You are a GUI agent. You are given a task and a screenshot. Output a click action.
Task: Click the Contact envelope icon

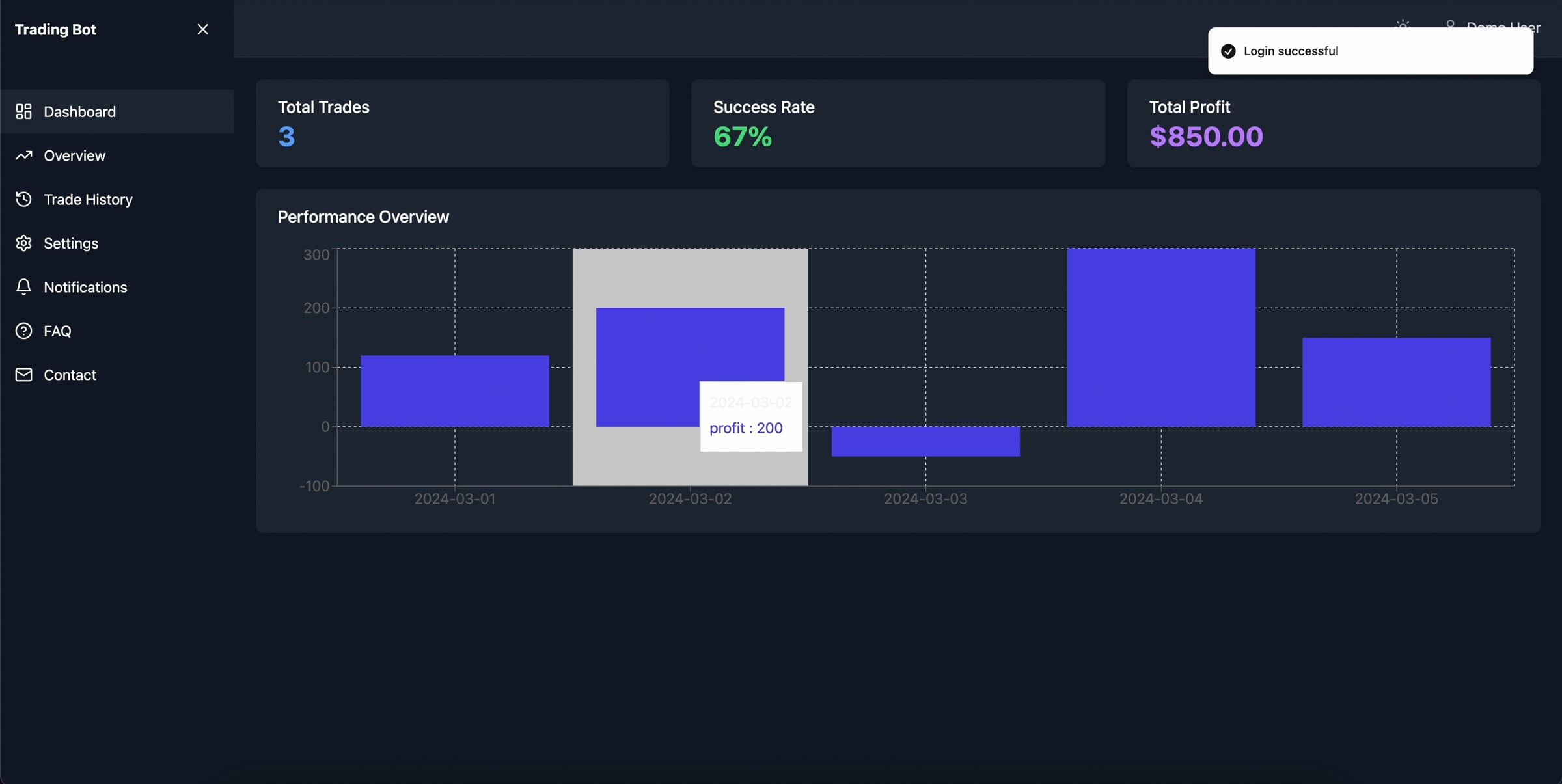point(23,374)
